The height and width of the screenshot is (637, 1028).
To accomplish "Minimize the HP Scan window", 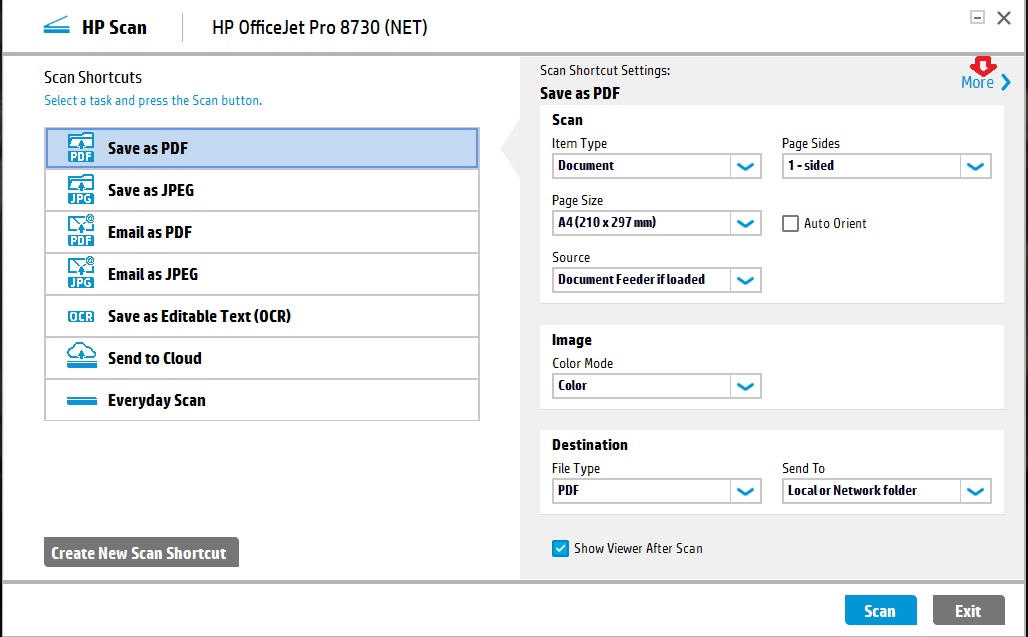I will click(977, 17).
